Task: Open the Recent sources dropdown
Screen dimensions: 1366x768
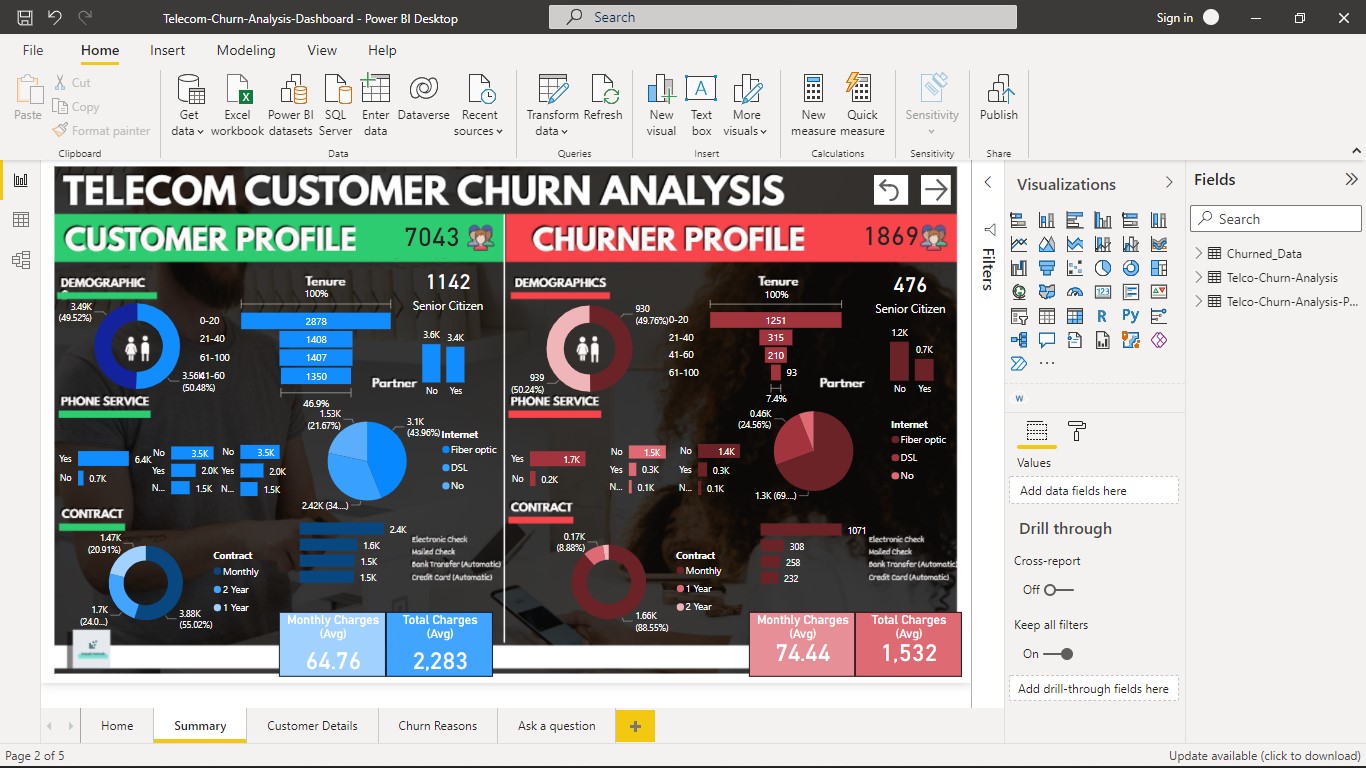Action: (x=479, y=106)
